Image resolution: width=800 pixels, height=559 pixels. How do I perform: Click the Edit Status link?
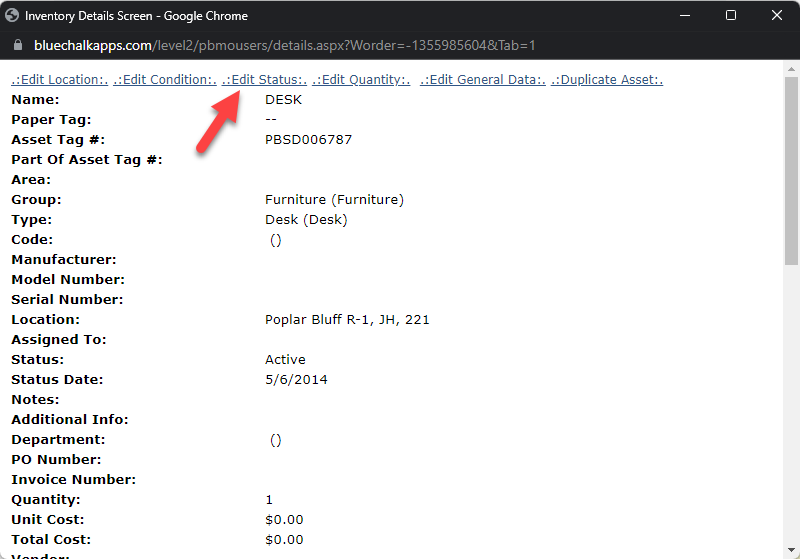click(264, 80)
